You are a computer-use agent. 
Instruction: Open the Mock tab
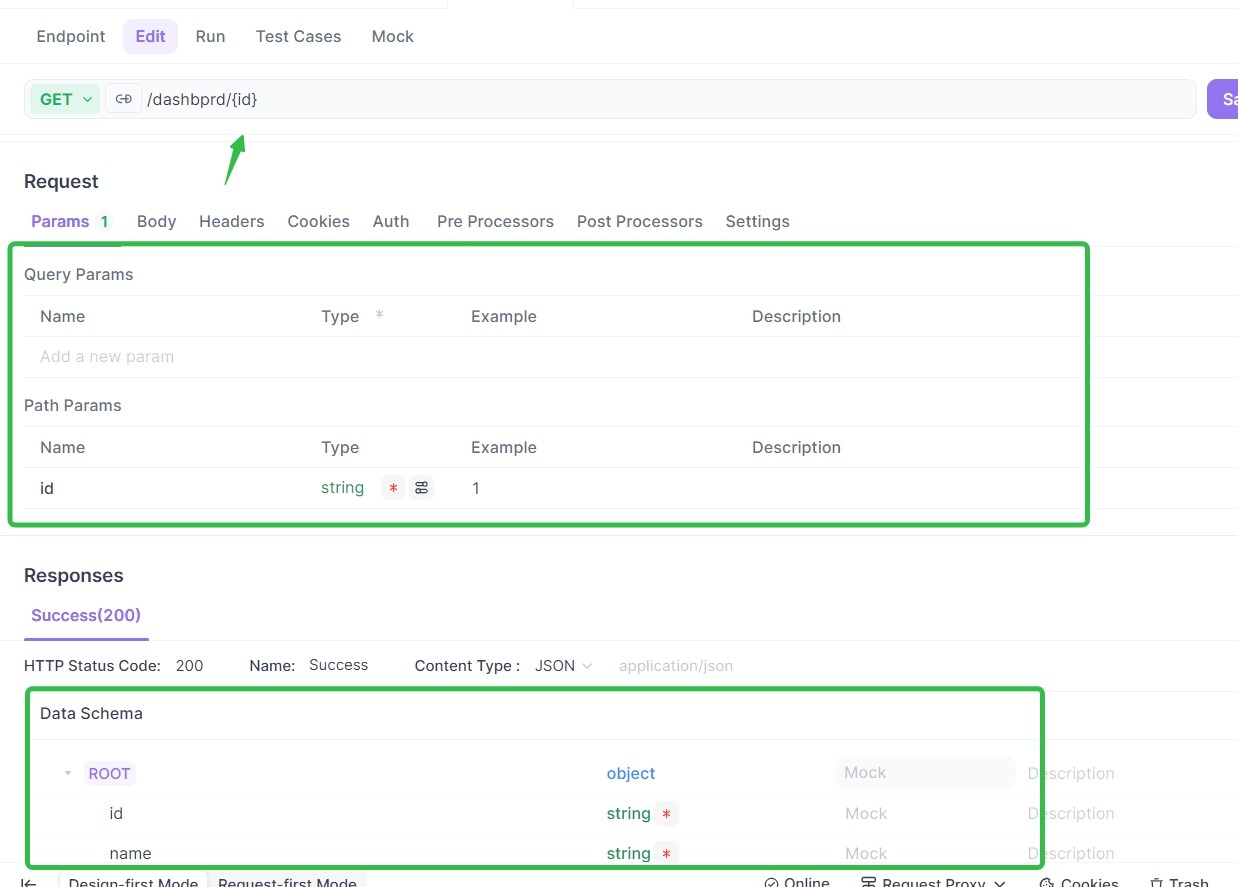point(392,36)
